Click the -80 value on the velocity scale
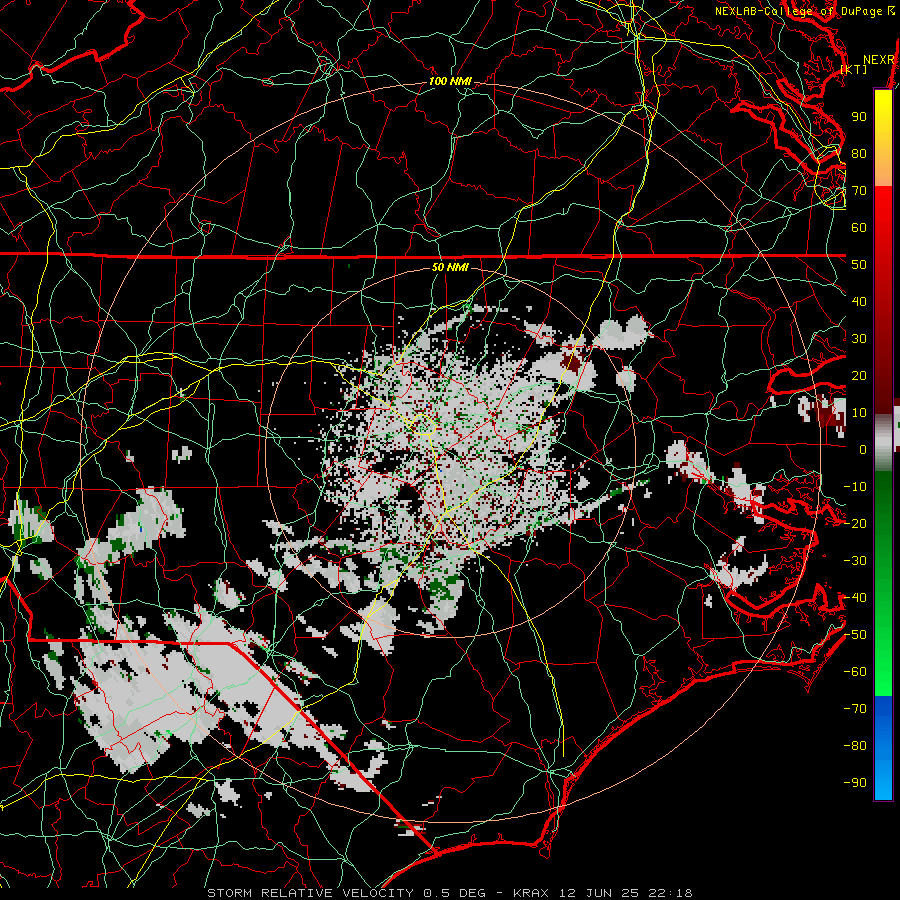Image resolution: width=900 pixels, height=900 pixels. [855, 746]
